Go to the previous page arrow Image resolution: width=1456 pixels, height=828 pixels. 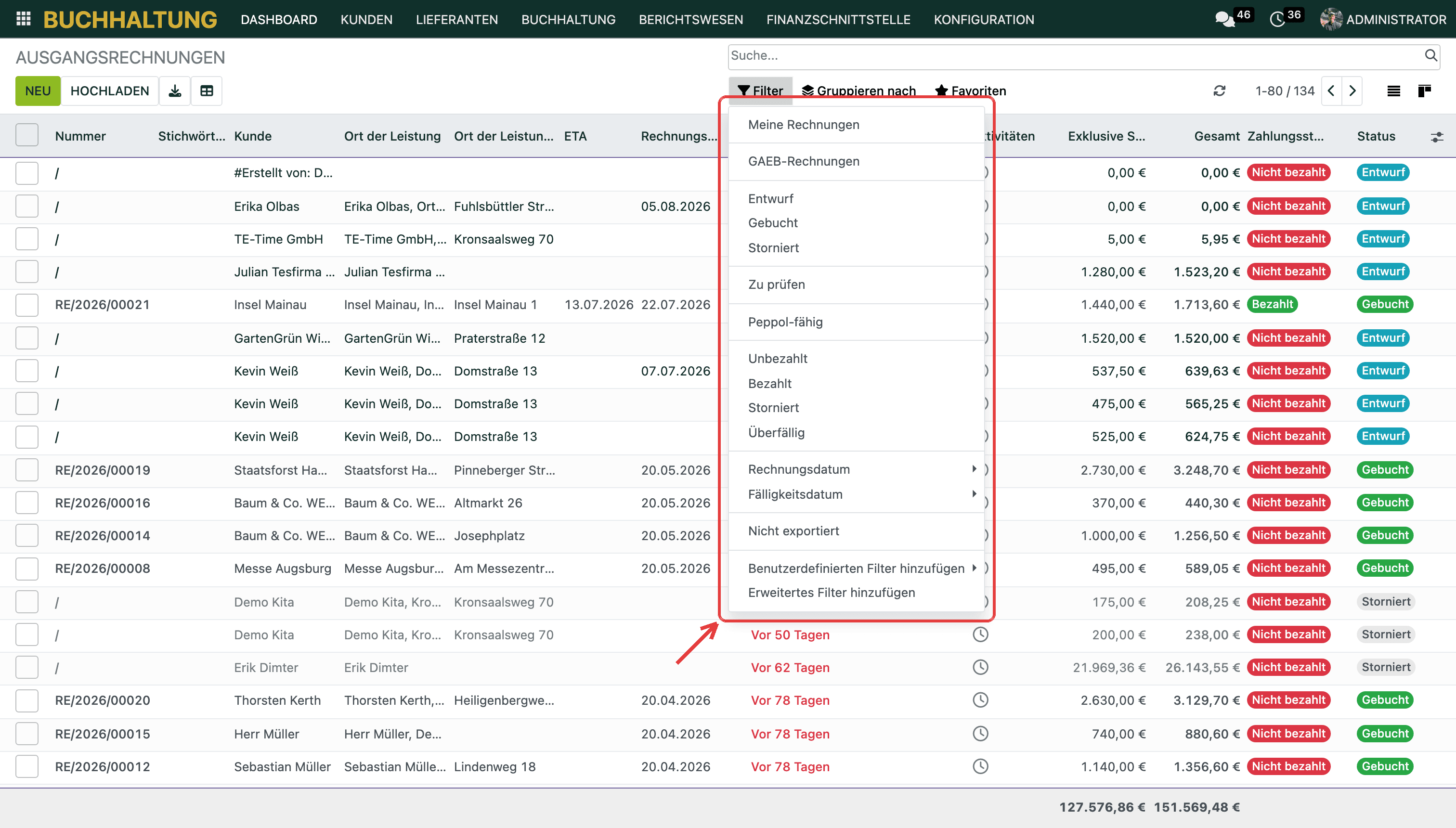(1331, 91)
